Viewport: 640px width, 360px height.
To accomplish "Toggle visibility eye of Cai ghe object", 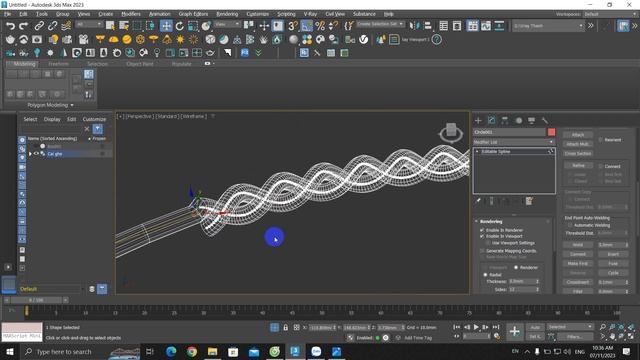I will click(36, 154).
